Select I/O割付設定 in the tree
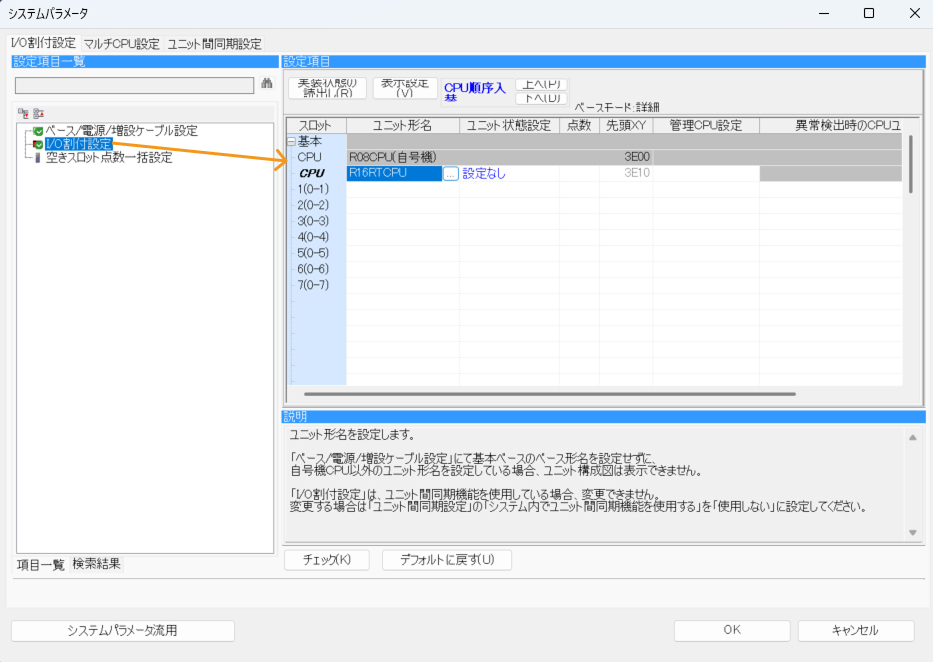933x662 pixels. point(78,144)
